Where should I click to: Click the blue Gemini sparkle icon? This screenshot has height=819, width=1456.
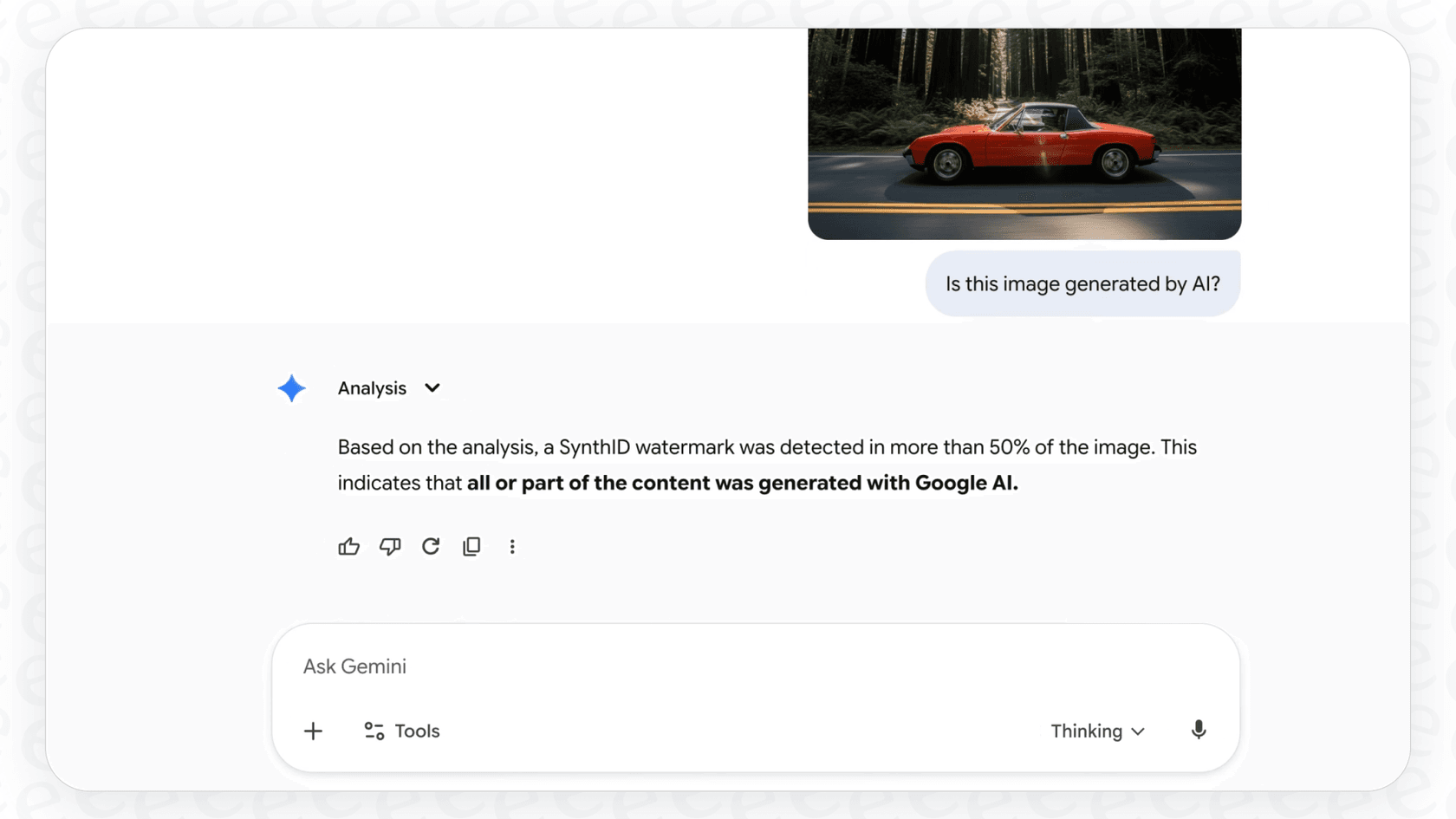pyautogui.click(x=292, y=387)
